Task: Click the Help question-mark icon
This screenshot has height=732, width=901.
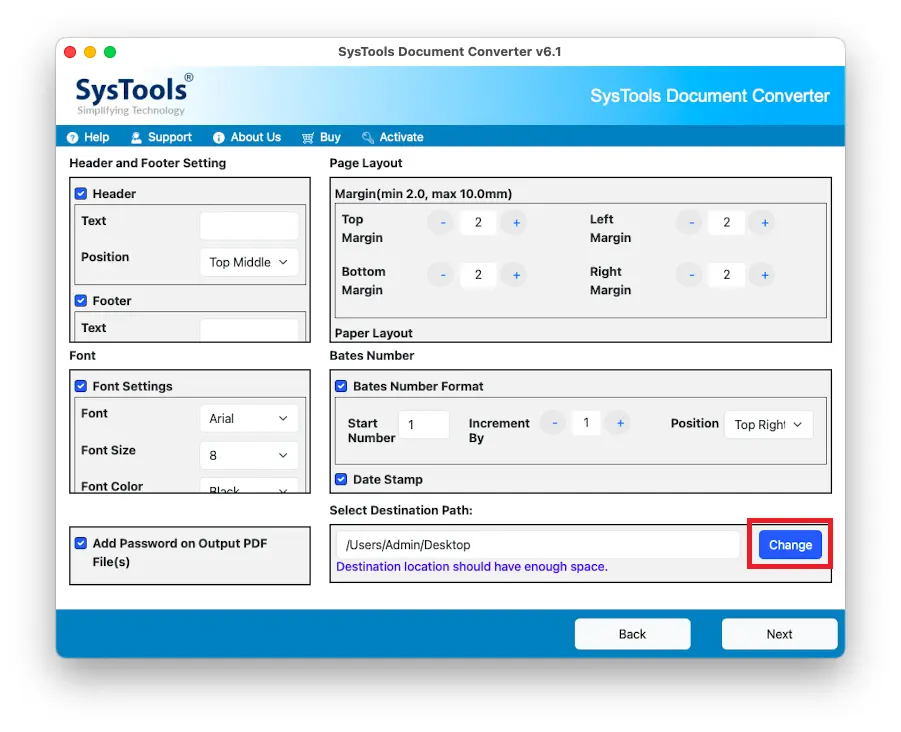Action: 72,137
